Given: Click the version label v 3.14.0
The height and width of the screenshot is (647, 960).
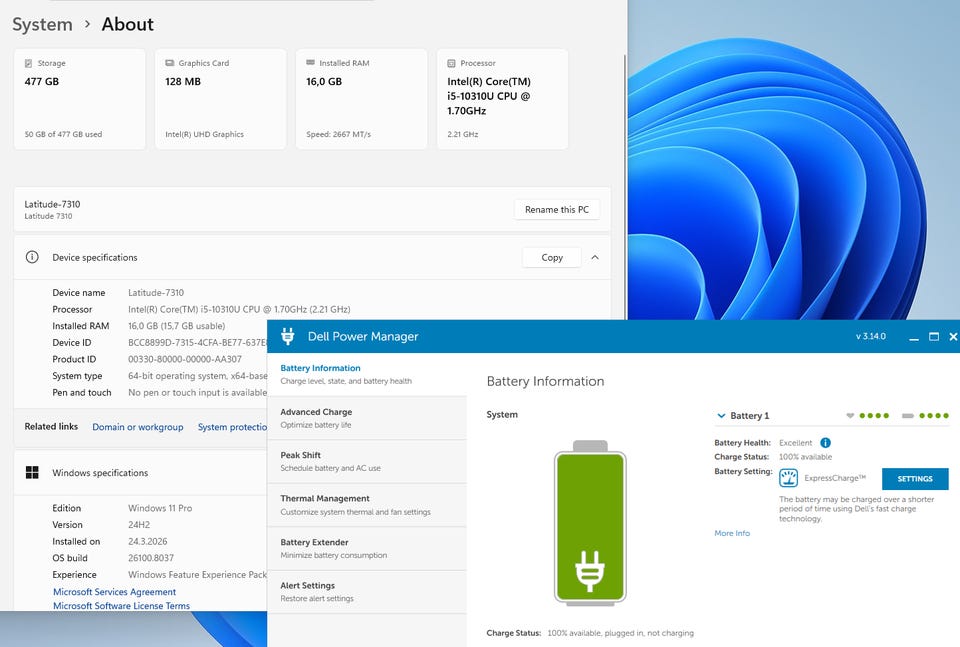Looking at the screenshot, I should pos(870,337).
